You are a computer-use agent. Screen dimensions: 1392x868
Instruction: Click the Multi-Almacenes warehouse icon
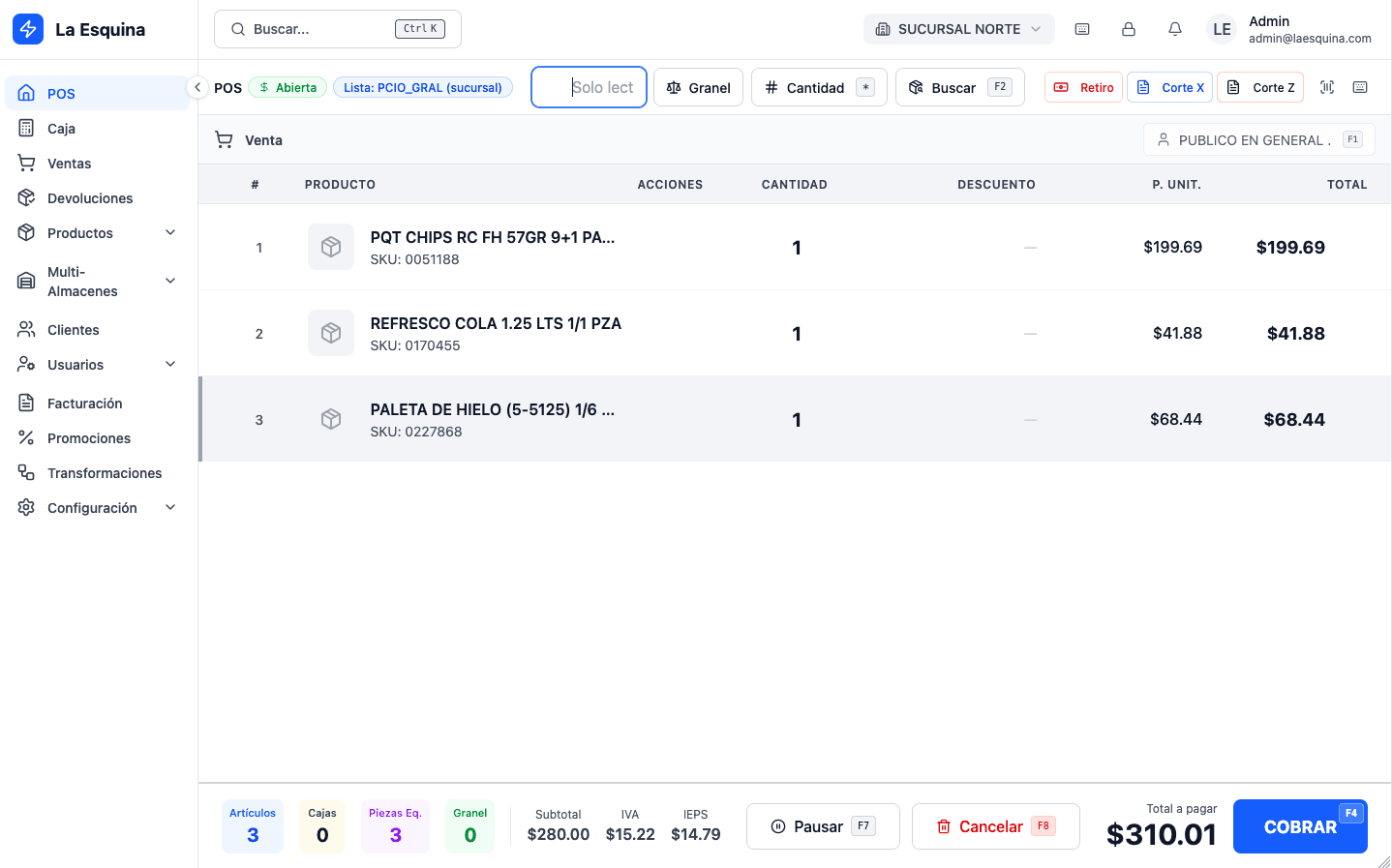coord(26,281)
